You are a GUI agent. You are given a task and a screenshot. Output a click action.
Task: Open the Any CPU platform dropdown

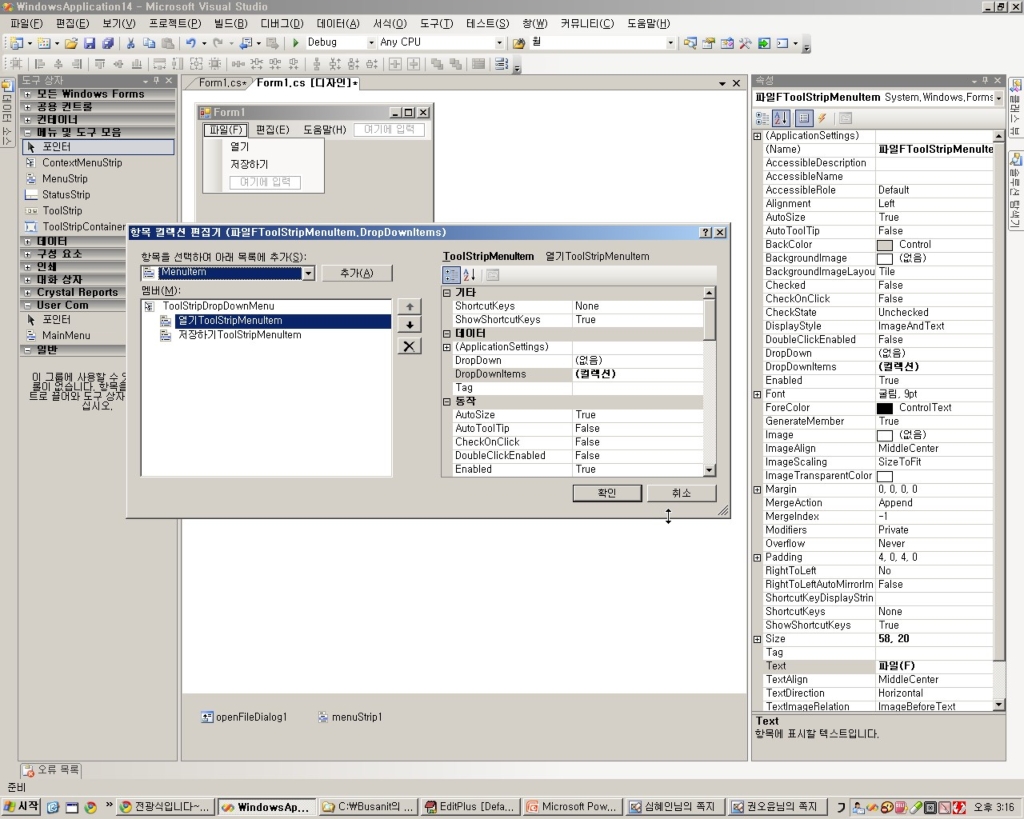499,42
